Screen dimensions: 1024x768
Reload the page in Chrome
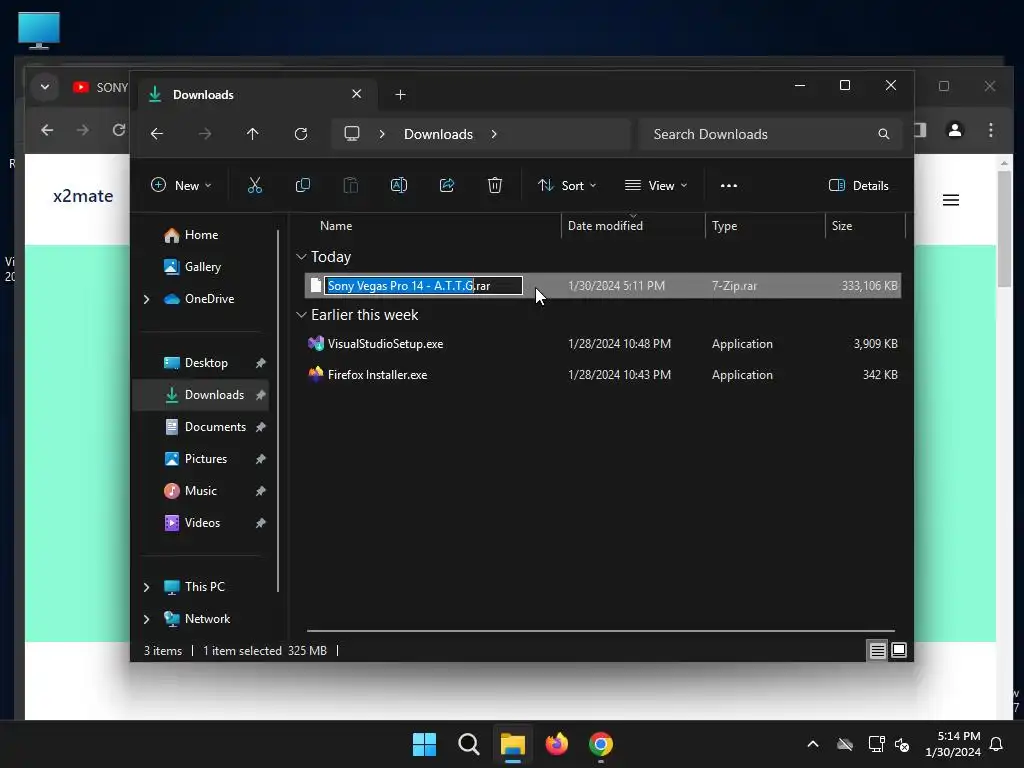click(x=118, y=130)
